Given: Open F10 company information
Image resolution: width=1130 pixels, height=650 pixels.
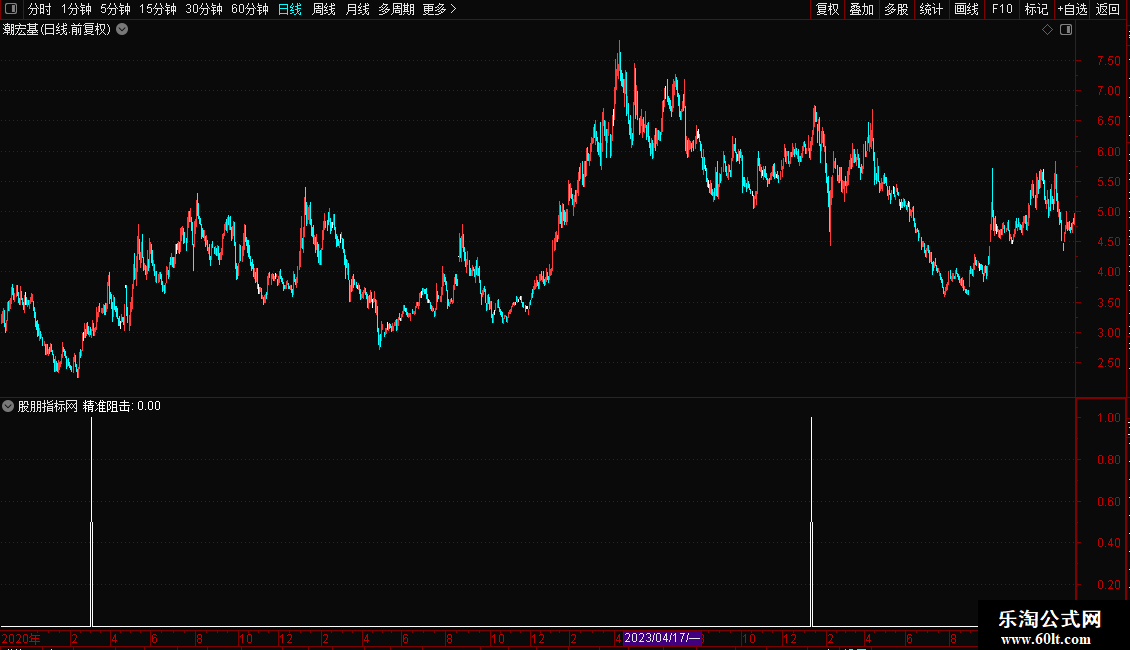Looking at the screenshot, I should coord(1002,9).
